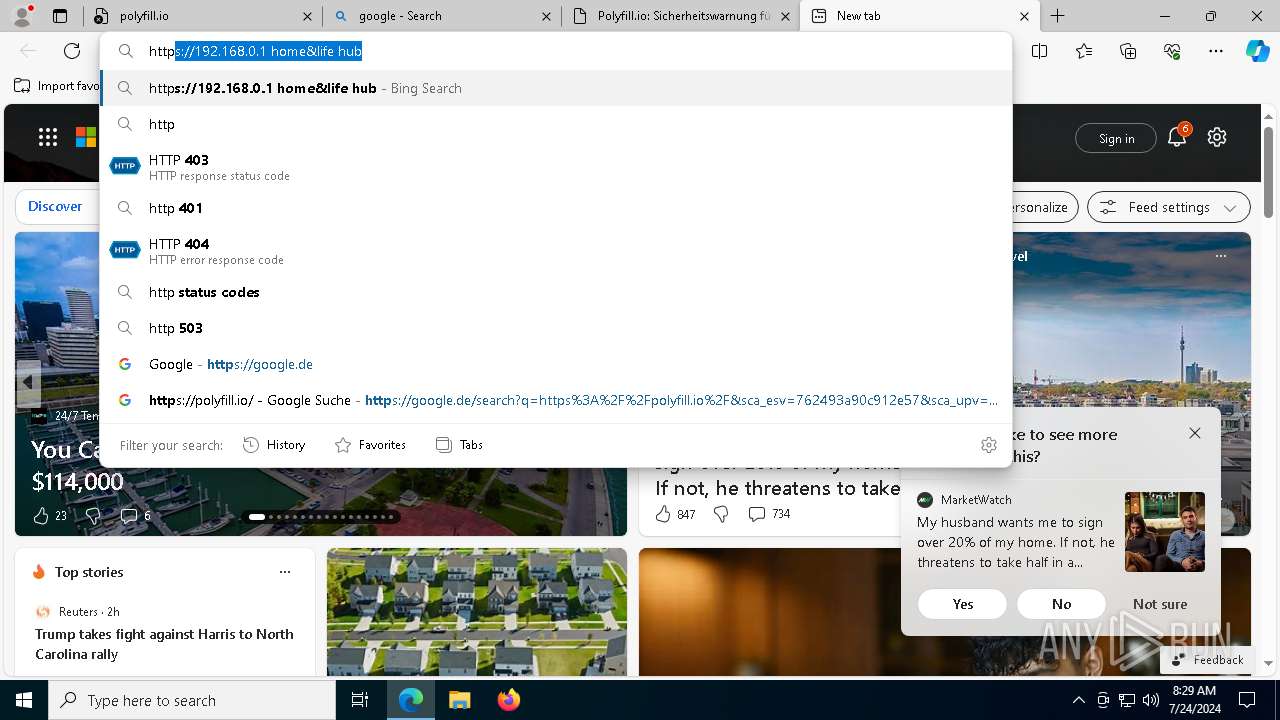Open the notifications bell icon
Image resolution: width=1280 pixels, height=720 pixels.
click(1177, 137)
